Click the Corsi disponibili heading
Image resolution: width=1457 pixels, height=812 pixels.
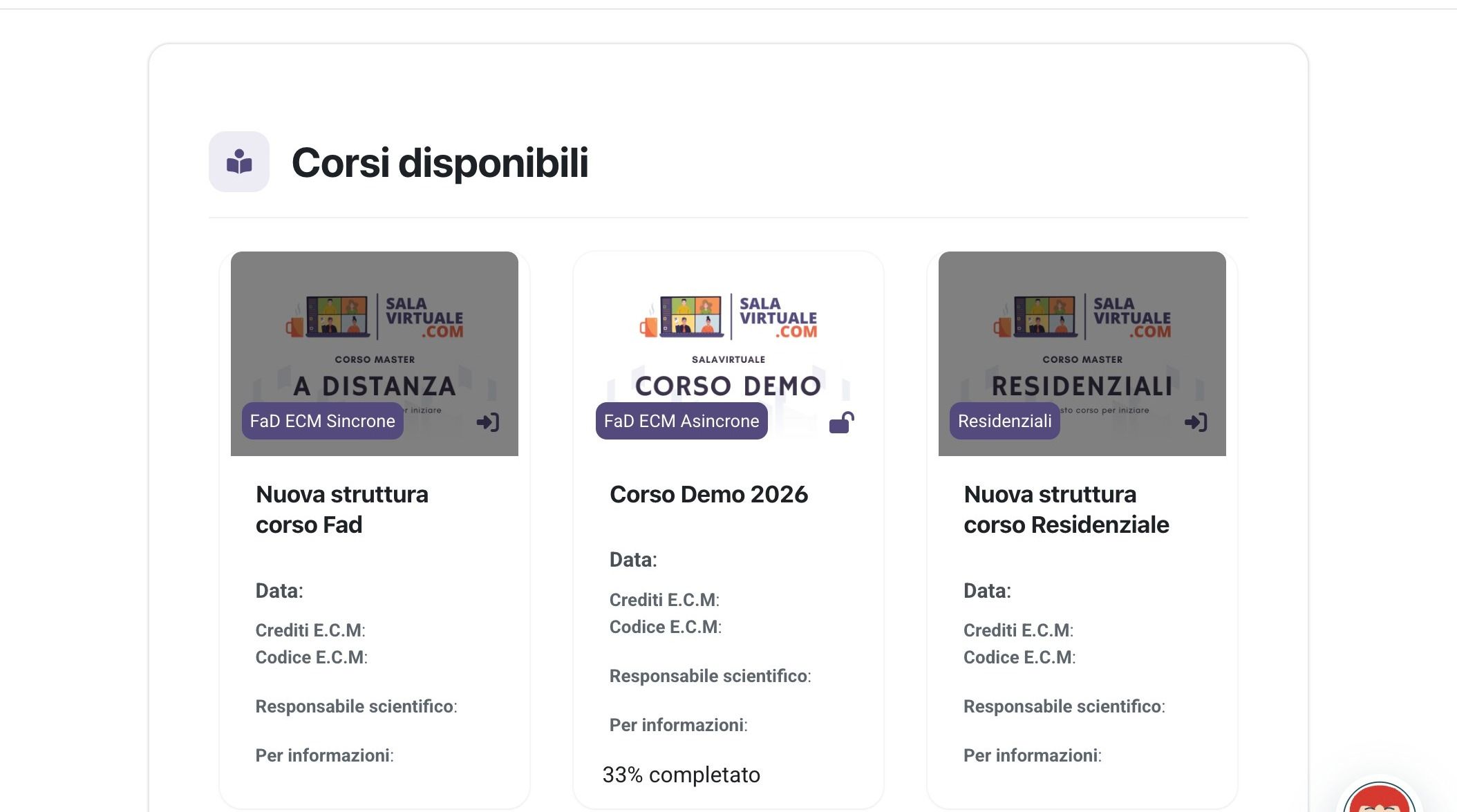[440, 163]
